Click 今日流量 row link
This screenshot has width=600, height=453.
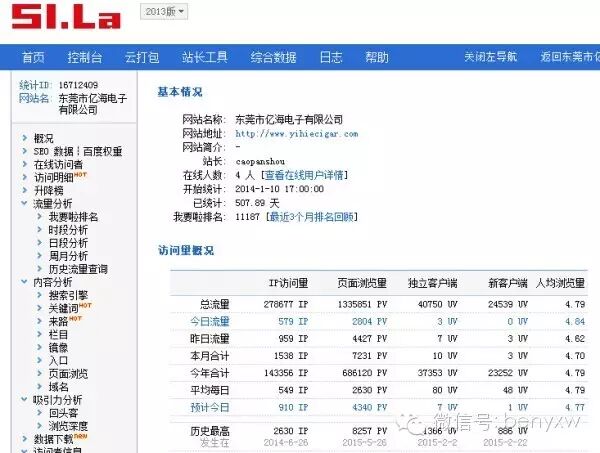click(210, 321)
